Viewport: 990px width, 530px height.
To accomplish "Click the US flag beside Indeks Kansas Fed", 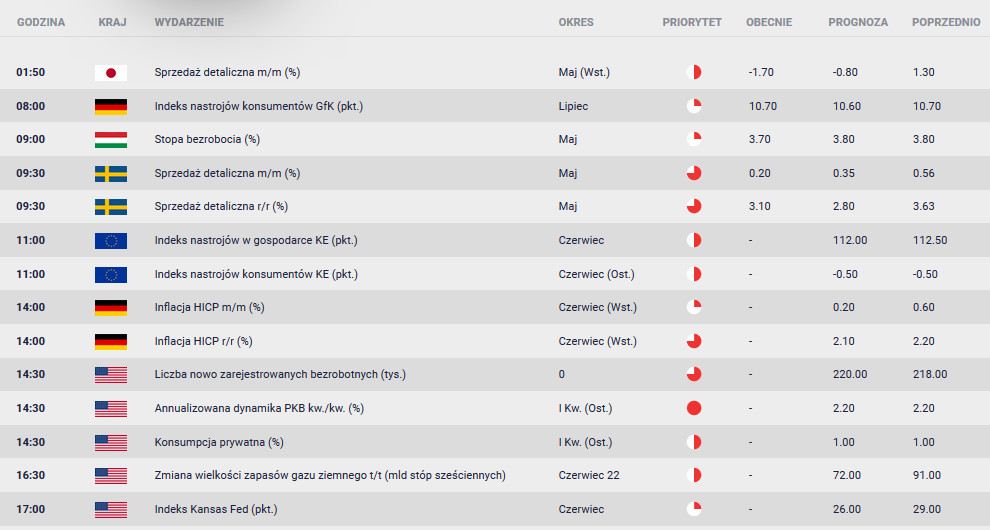I will pyautogui.click(x=110, y=509).
